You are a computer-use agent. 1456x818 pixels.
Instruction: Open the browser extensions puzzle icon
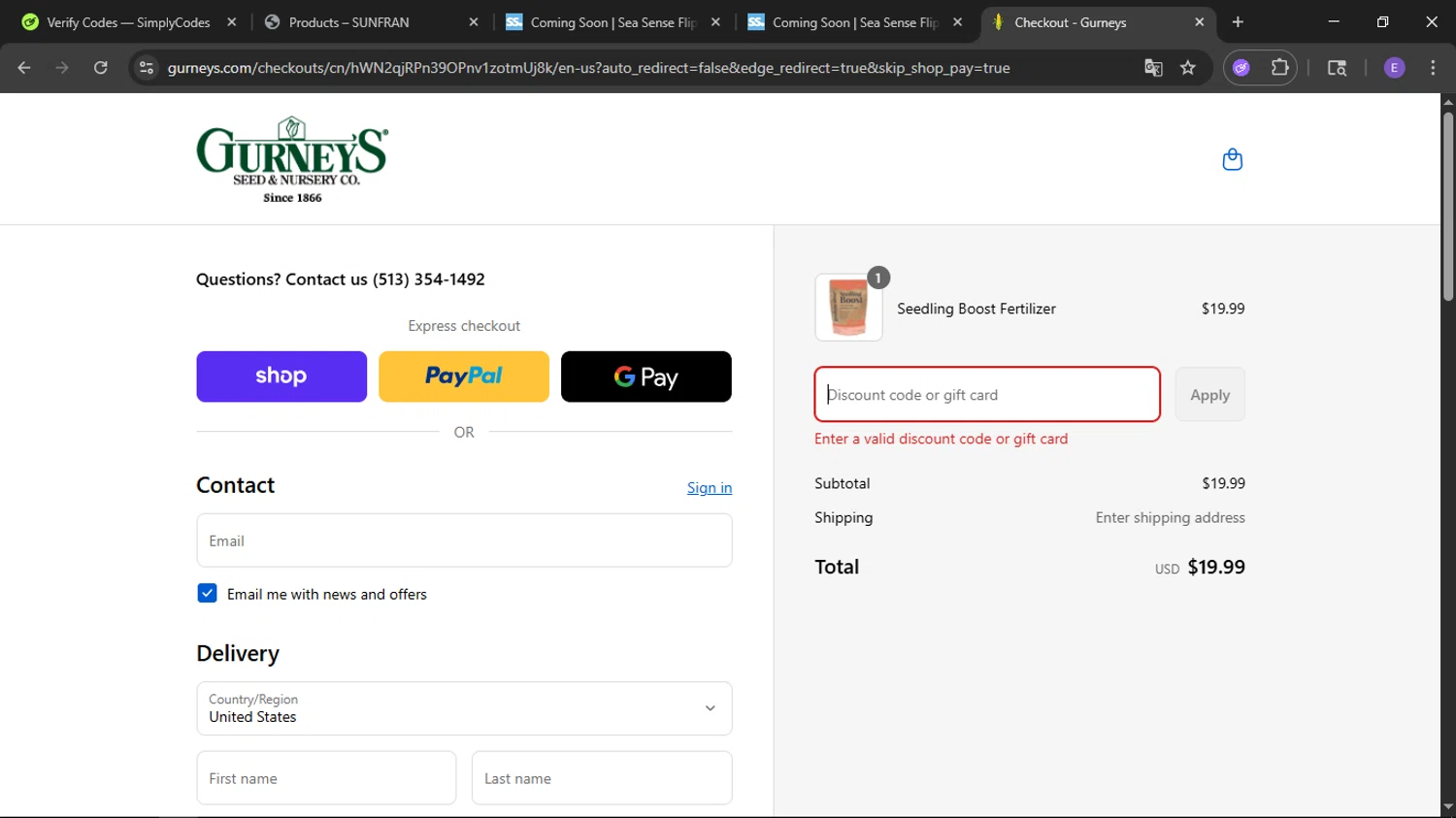click(x=1279, y=68)
